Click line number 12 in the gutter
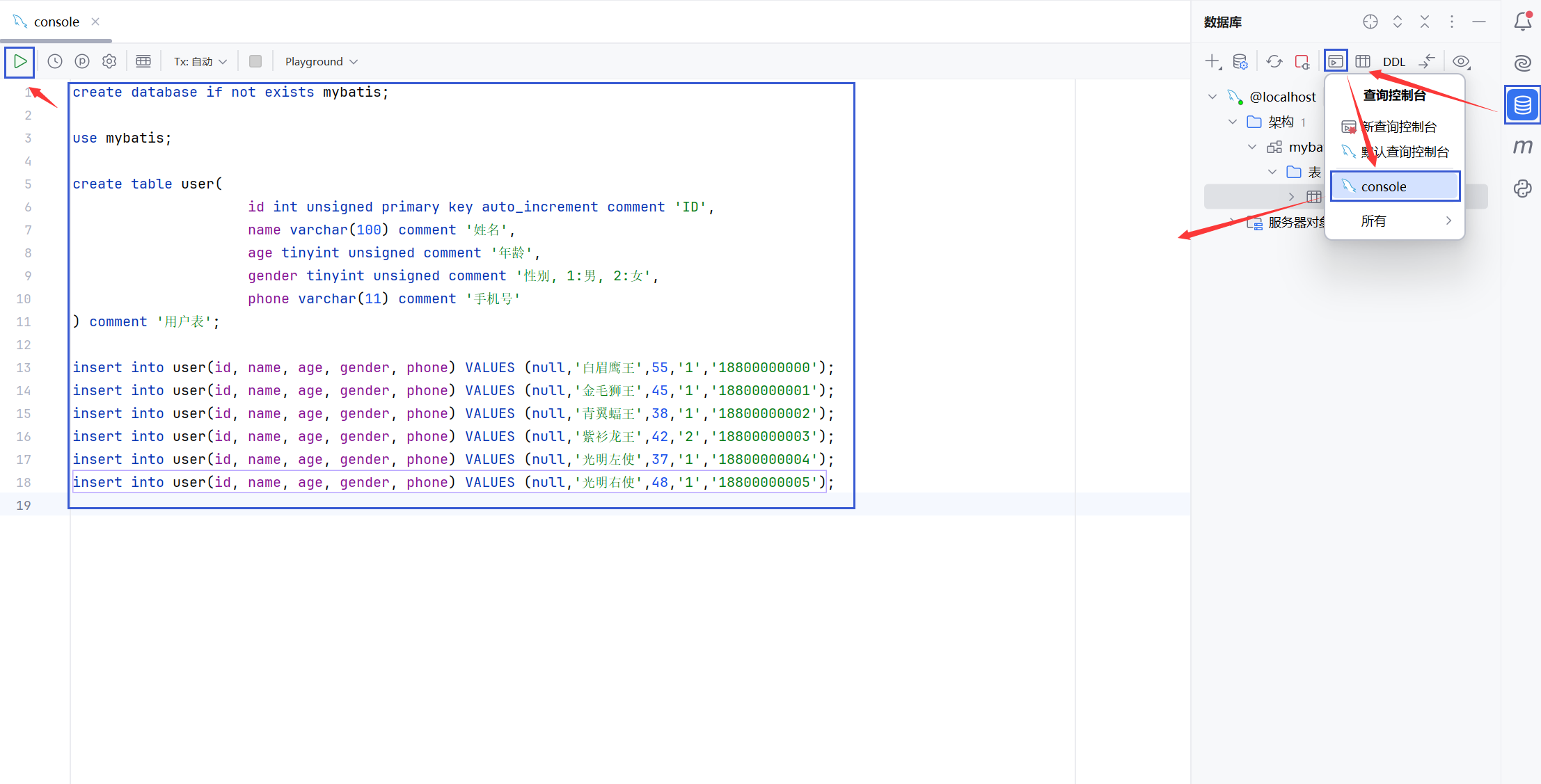Image resolution: width=1541 pixels, height=784 pixels. (x=24, y=344)
